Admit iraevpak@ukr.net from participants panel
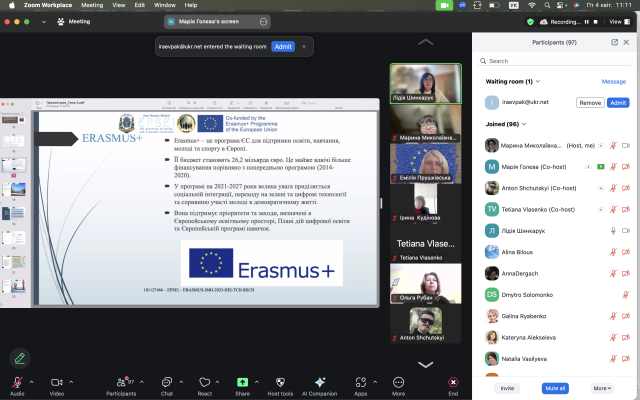The image size is (640, 400). point(618,103)
